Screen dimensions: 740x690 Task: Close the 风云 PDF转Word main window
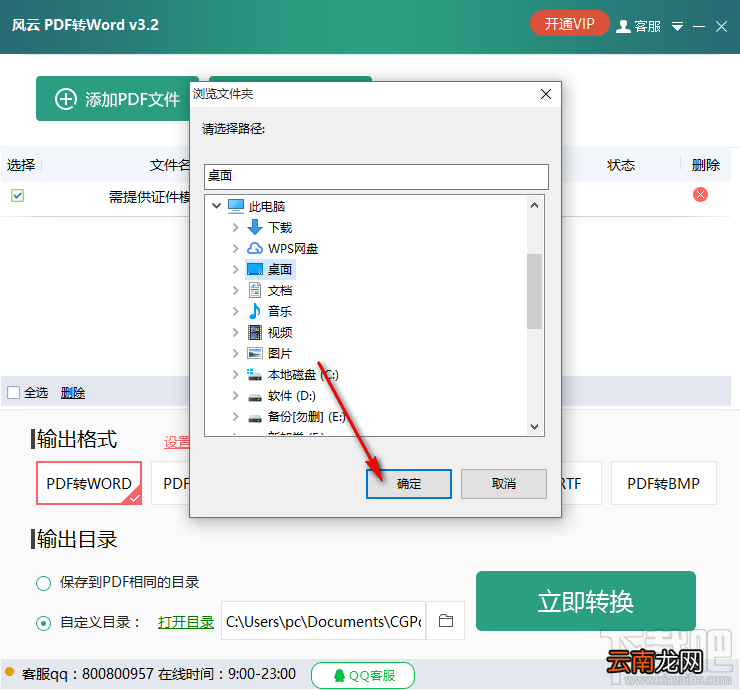721,26
